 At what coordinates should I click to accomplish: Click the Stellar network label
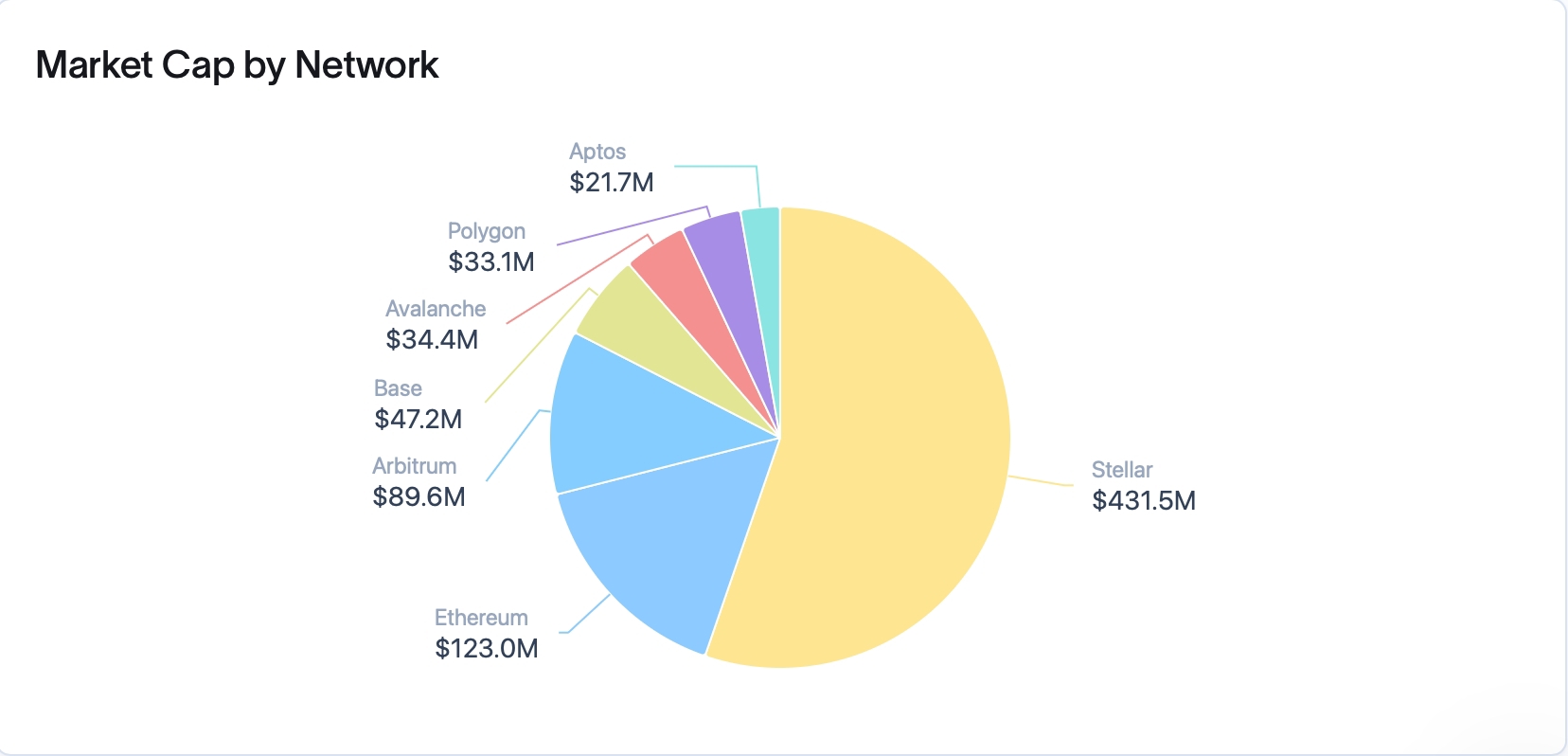pyautogui.click(x=1121, y=470)
